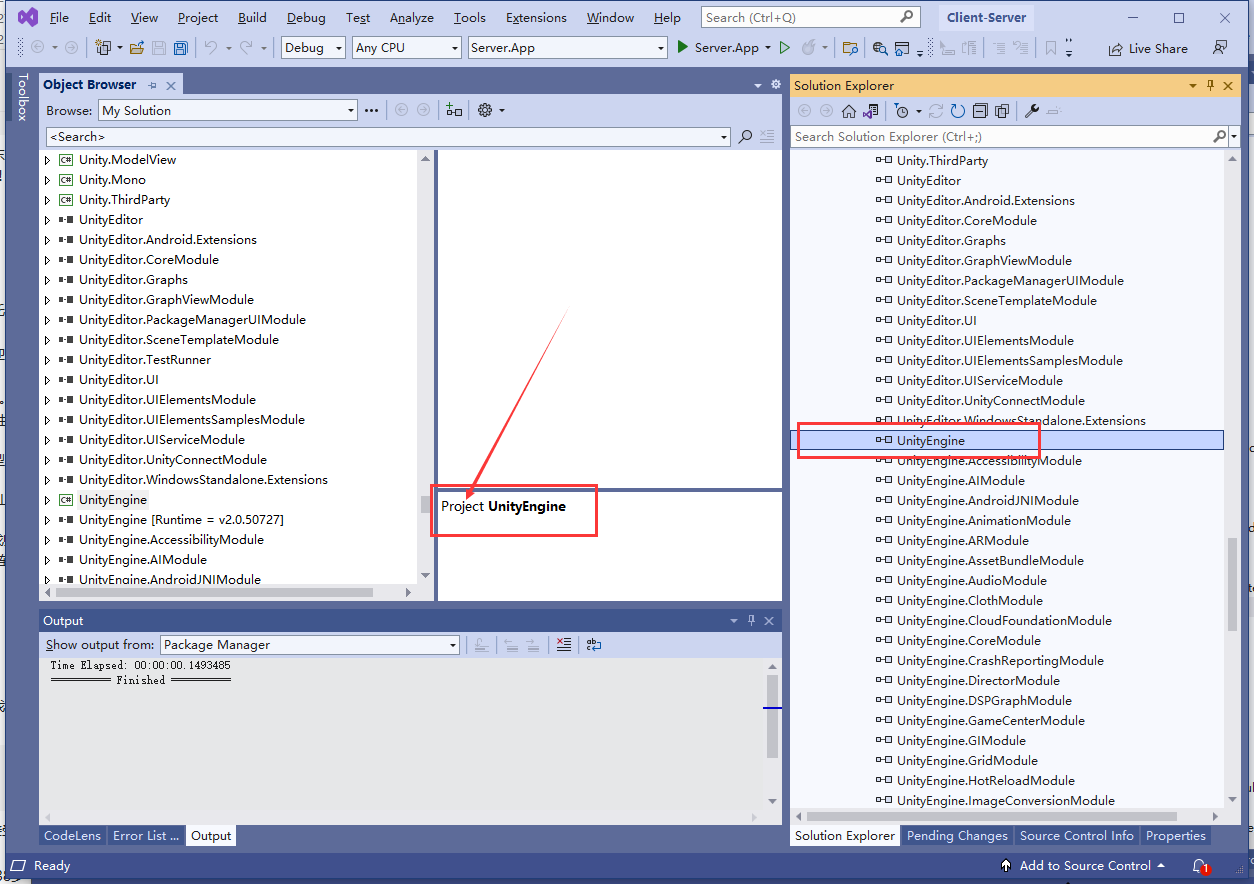Click the Object Browser settings gear icon
The height and width of the screenshot is (884, 1254).
[485, 110]
